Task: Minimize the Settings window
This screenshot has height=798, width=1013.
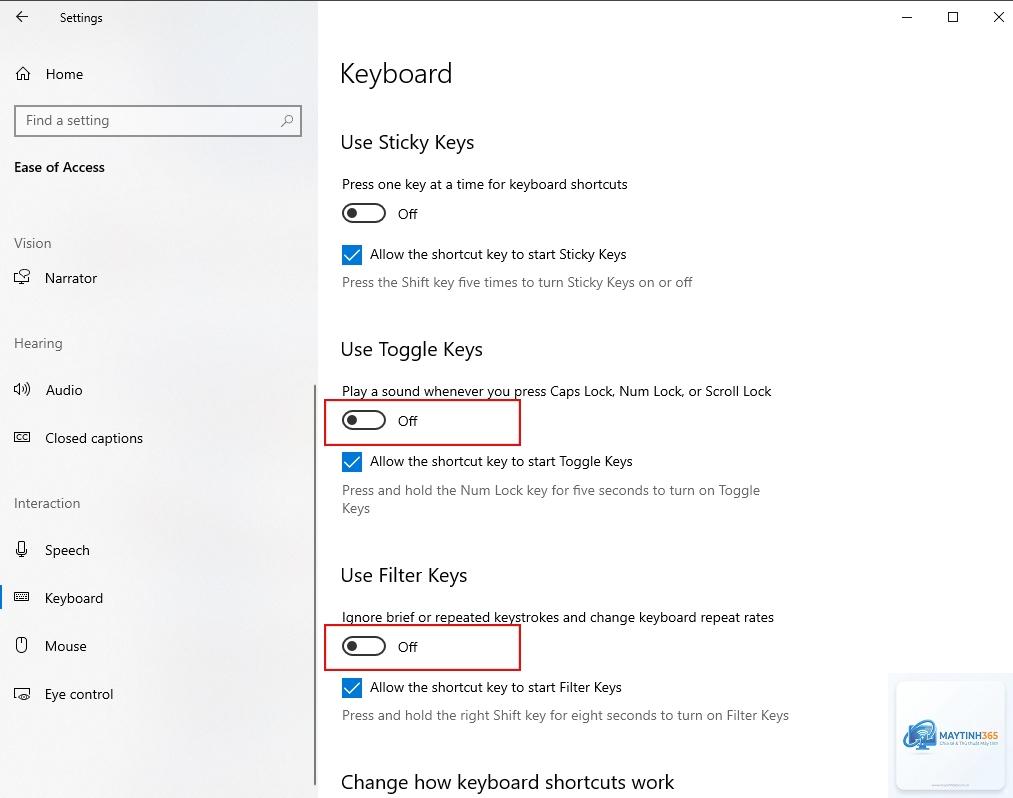Action: click(907, 17)
